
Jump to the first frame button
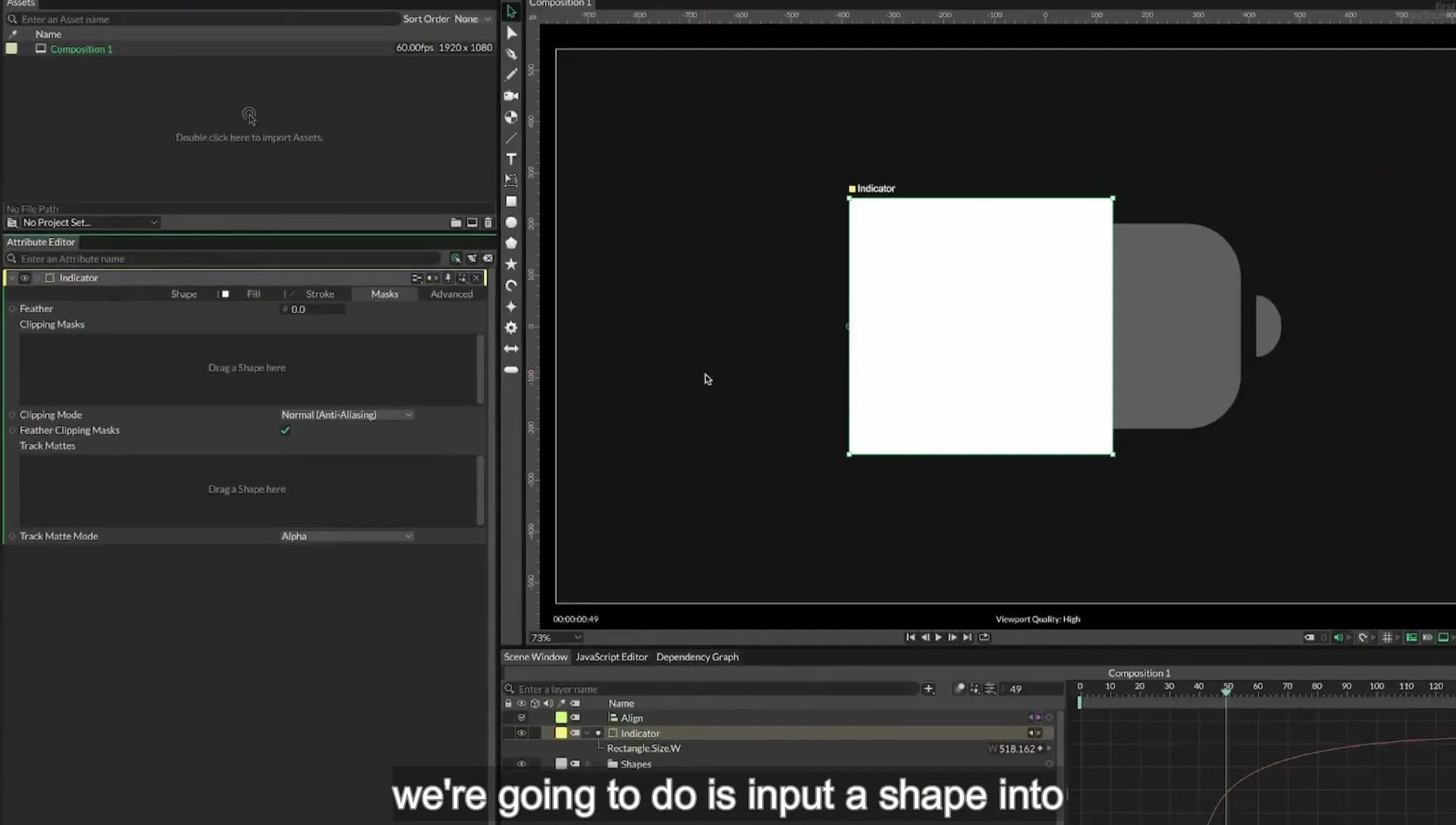tap(910, 638)
